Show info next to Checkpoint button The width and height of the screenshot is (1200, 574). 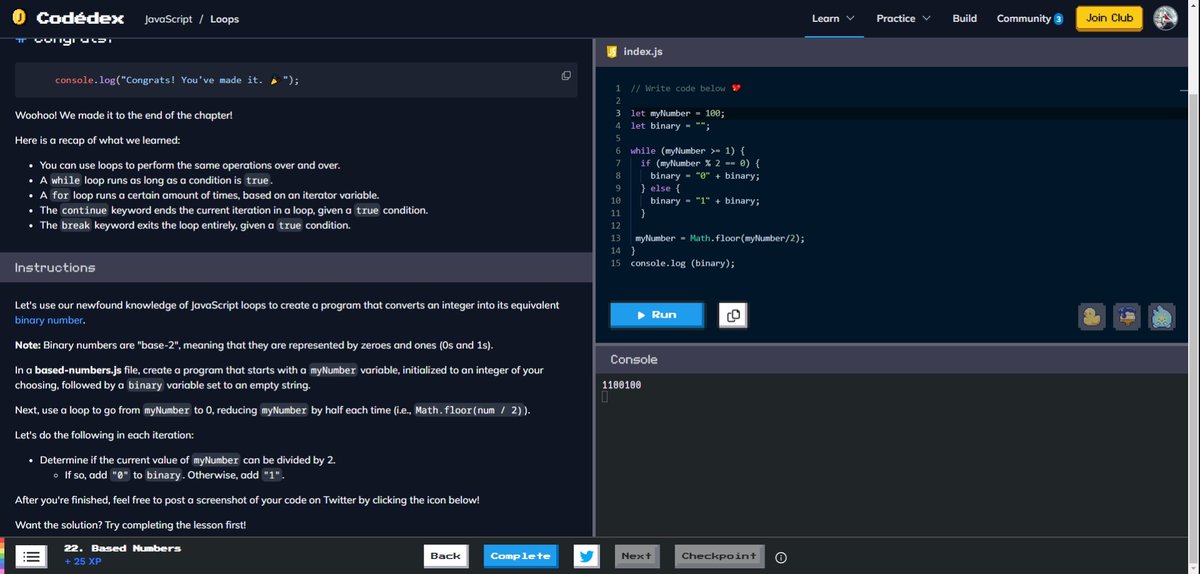pos(781,557)
